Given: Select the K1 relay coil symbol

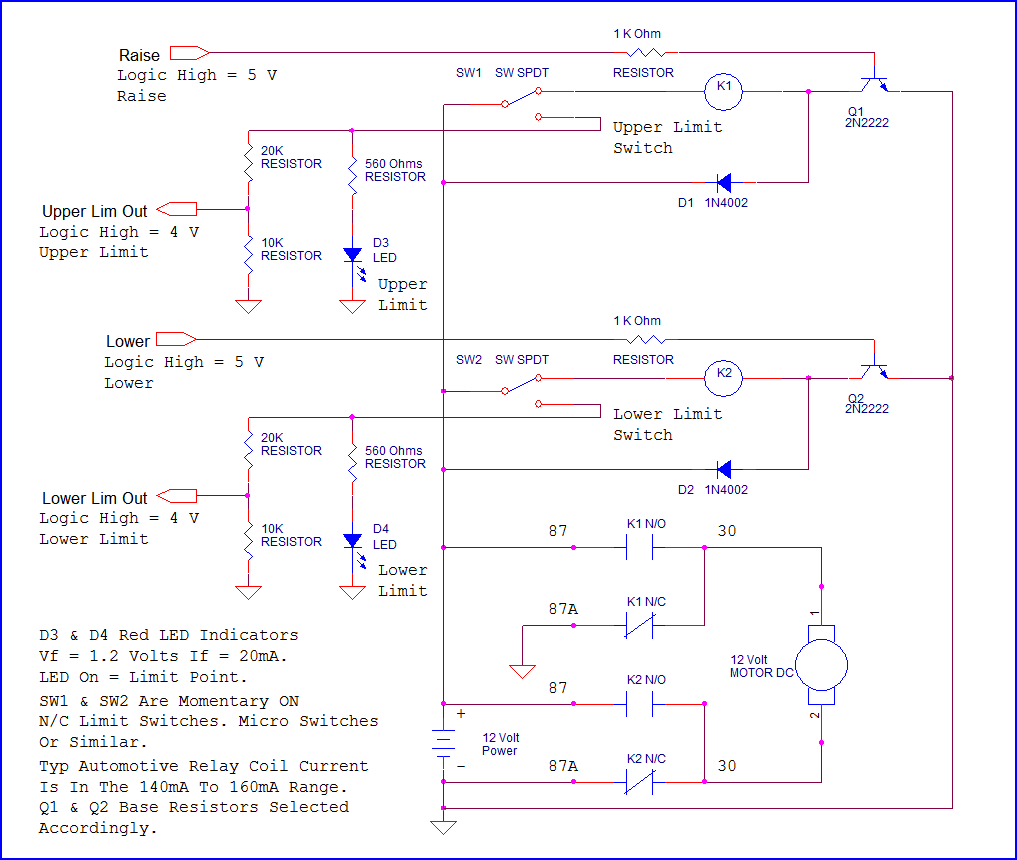Looking at the screenshot, I should pos(723,91).
